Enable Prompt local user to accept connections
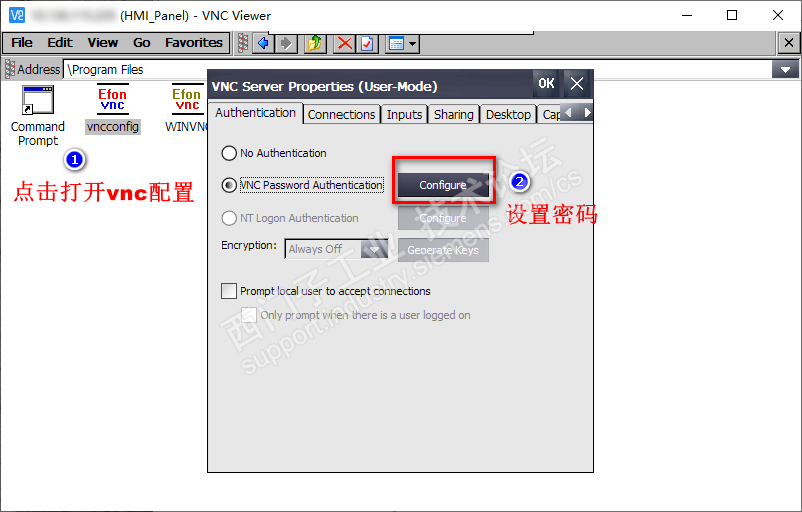 click(229, 291)
